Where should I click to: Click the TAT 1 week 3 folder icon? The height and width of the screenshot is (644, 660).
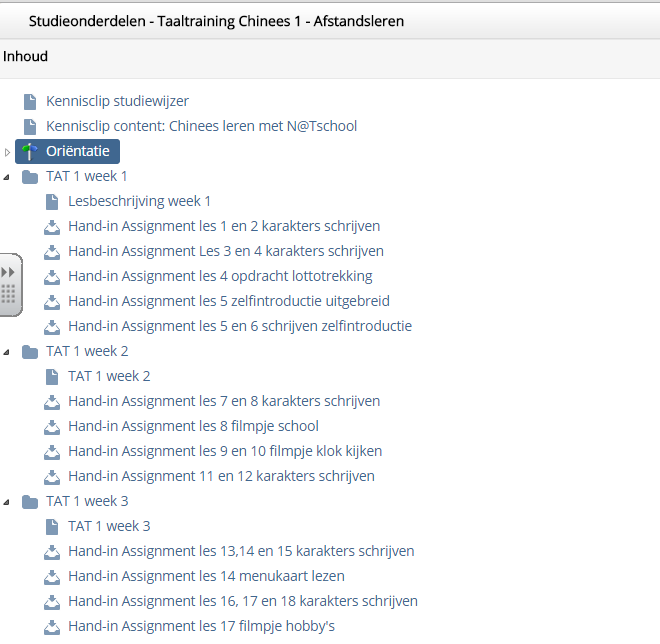tap(30, 502)
